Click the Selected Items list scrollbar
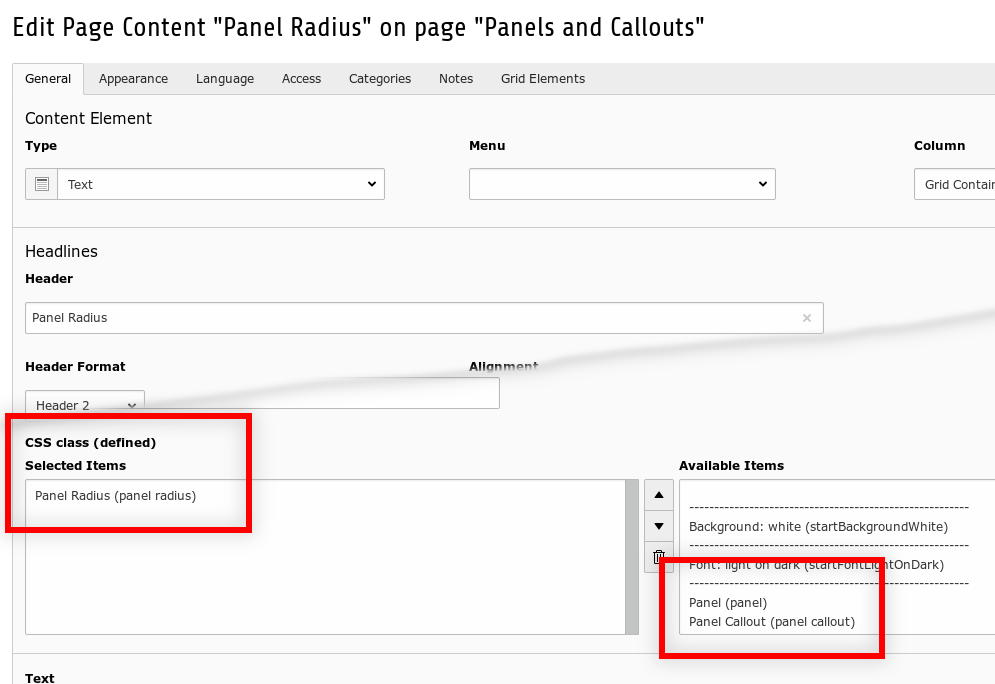This screenshot has height=684, width=995. tap(632, 556)
